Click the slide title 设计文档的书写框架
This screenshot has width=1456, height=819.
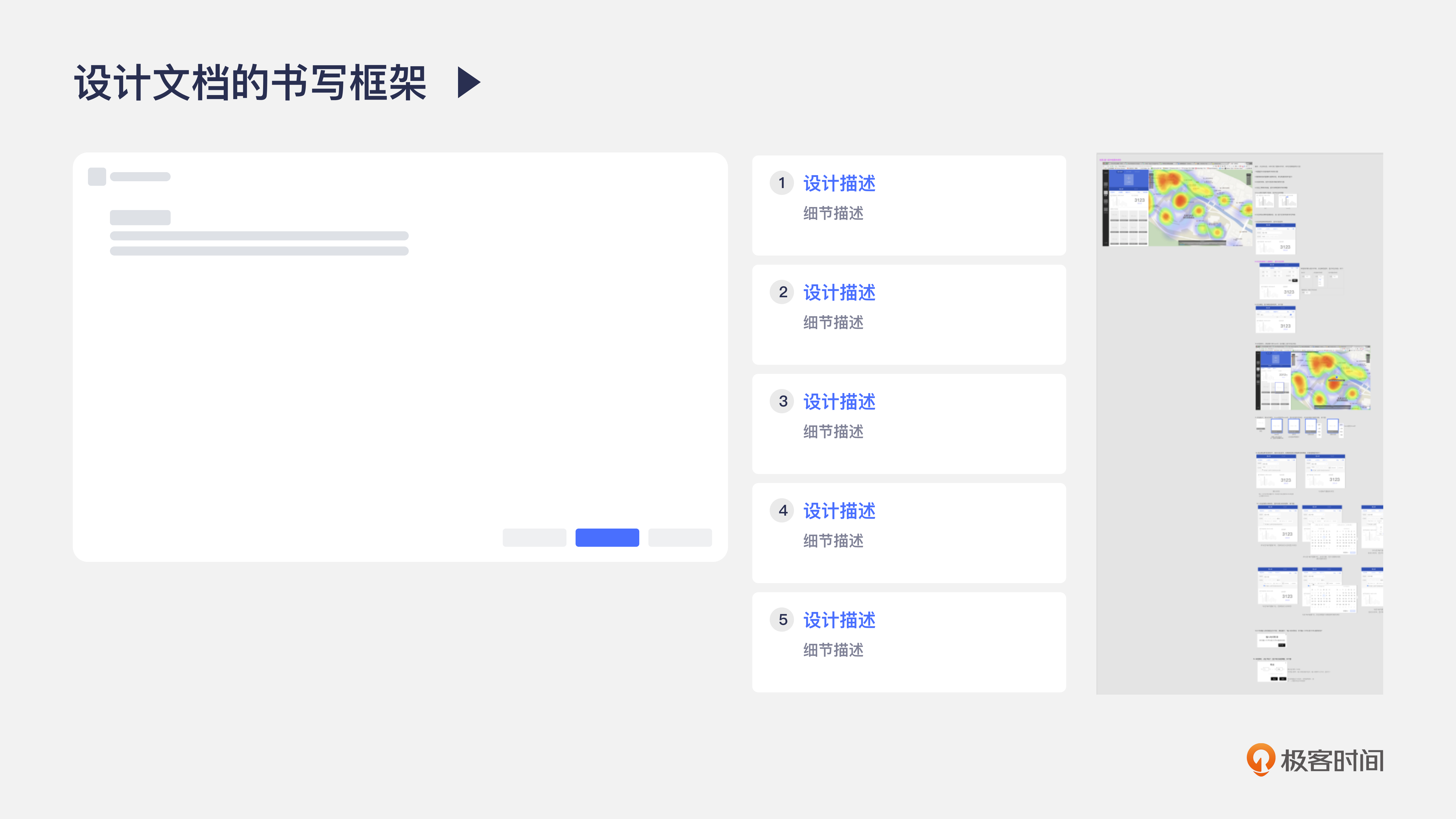(251, 82)
